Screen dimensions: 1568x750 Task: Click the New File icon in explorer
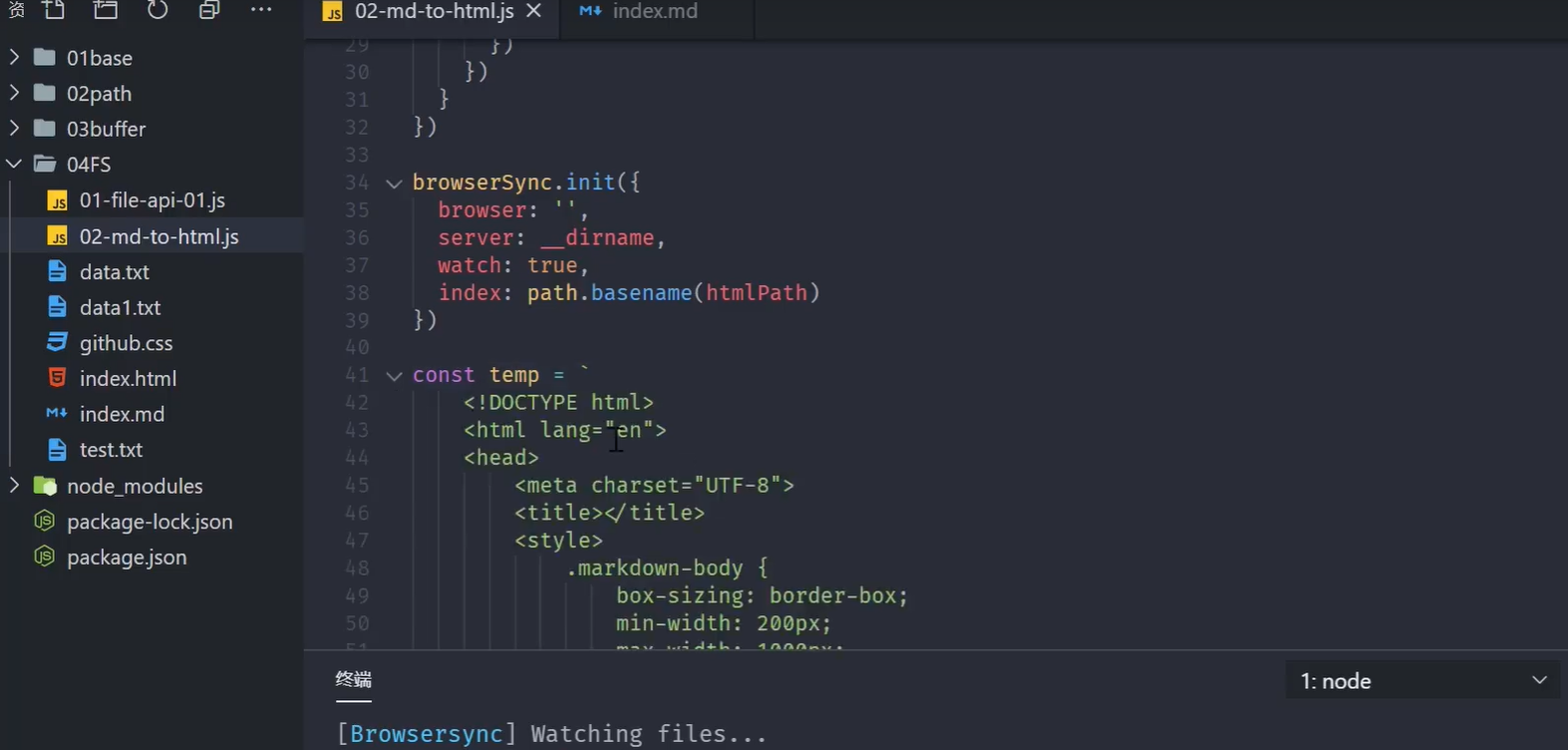54,10
